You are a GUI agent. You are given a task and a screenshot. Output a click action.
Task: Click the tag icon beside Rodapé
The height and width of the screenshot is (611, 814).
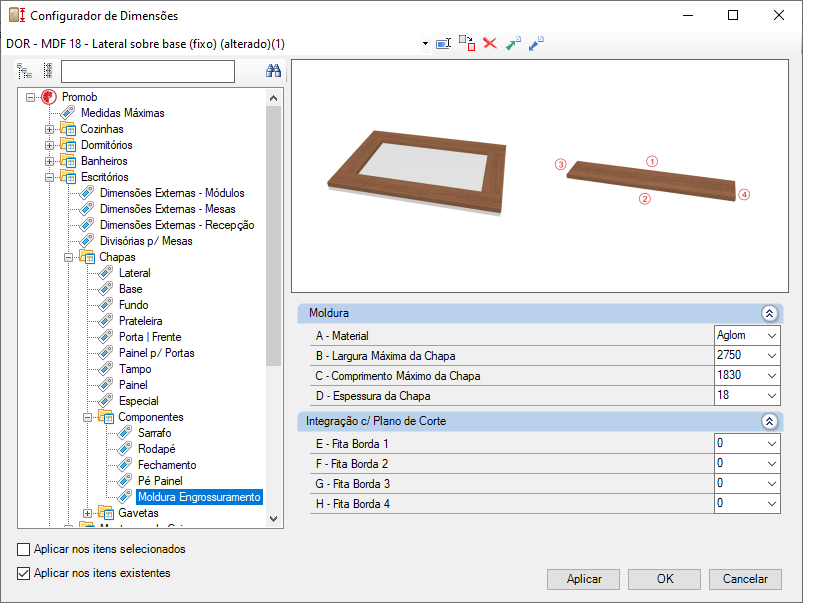(125, 449)
